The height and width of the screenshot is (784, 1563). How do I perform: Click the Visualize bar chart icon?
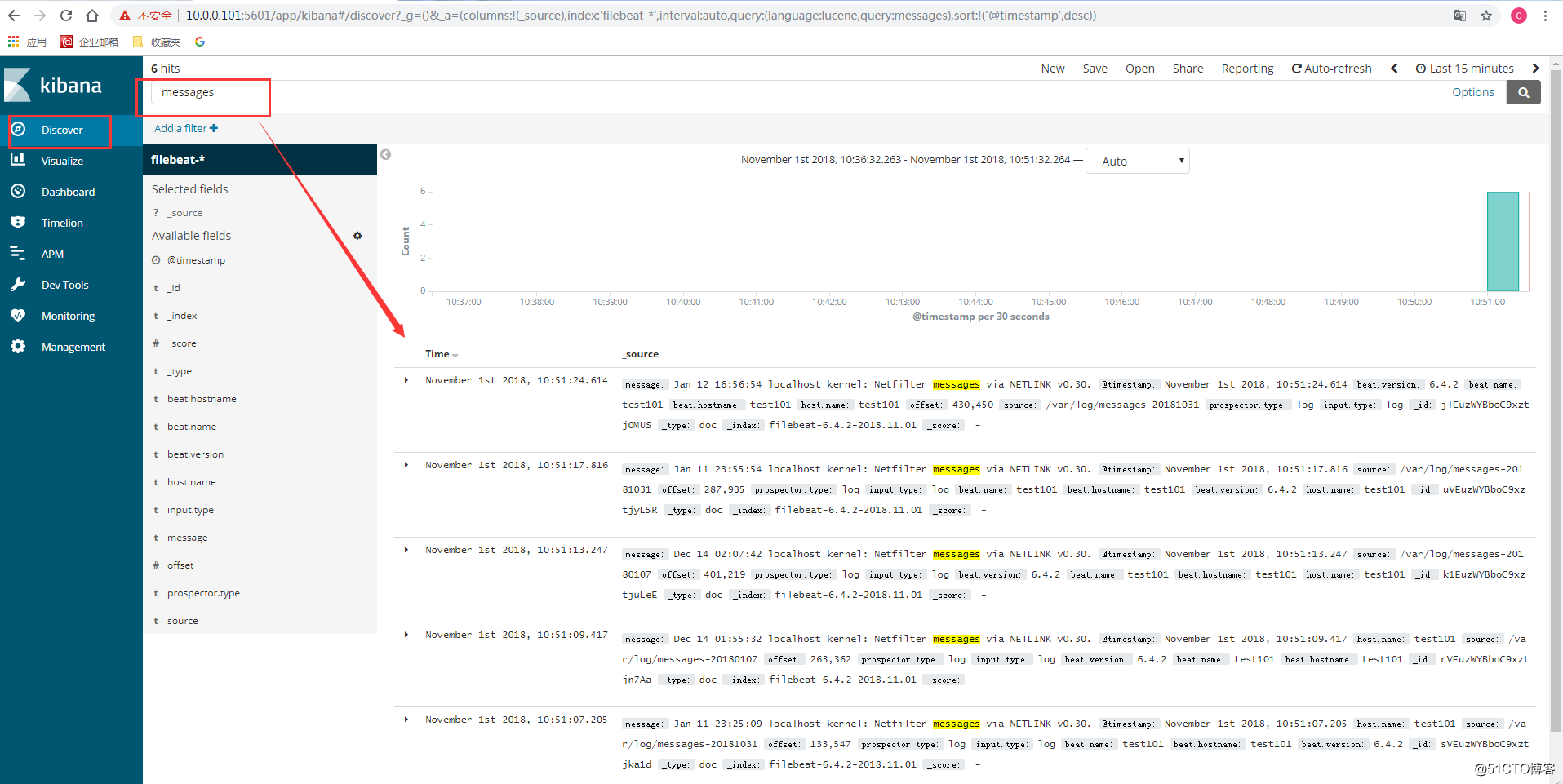tap(18, 160)
